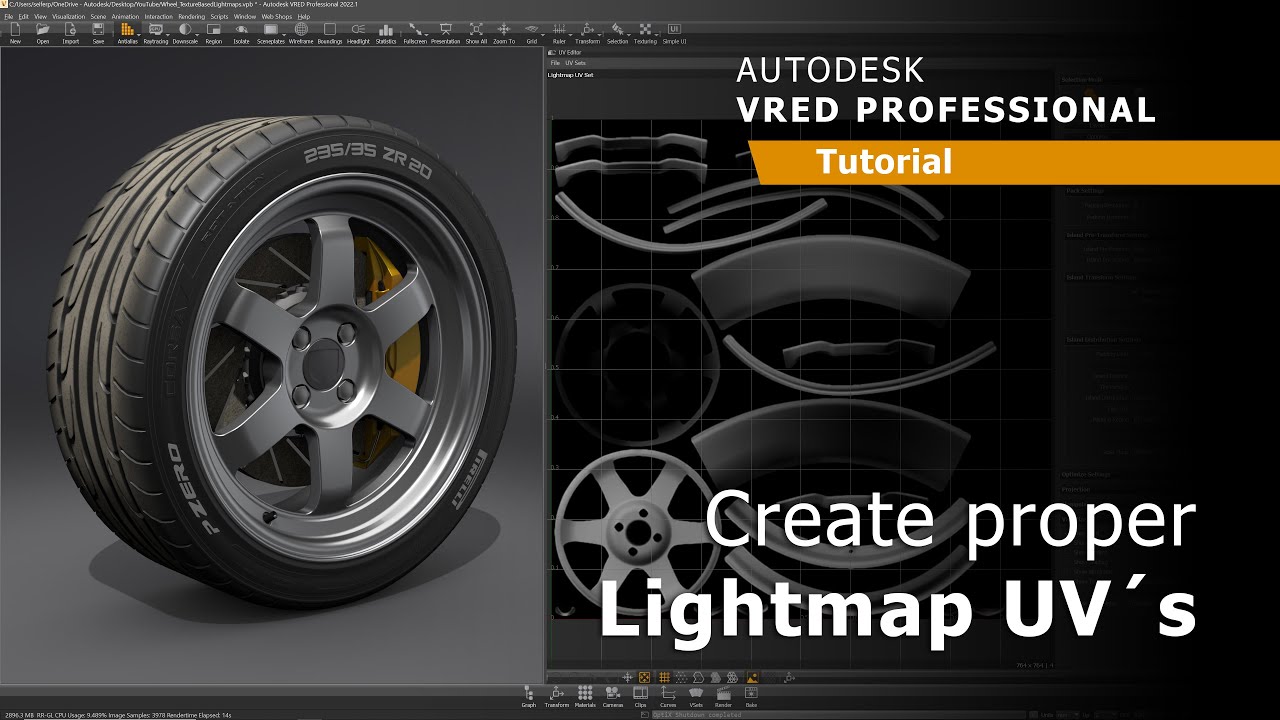1280x720 pixels.
Task: Open the Selection dropdown arrow
Action: pos(629,35)
